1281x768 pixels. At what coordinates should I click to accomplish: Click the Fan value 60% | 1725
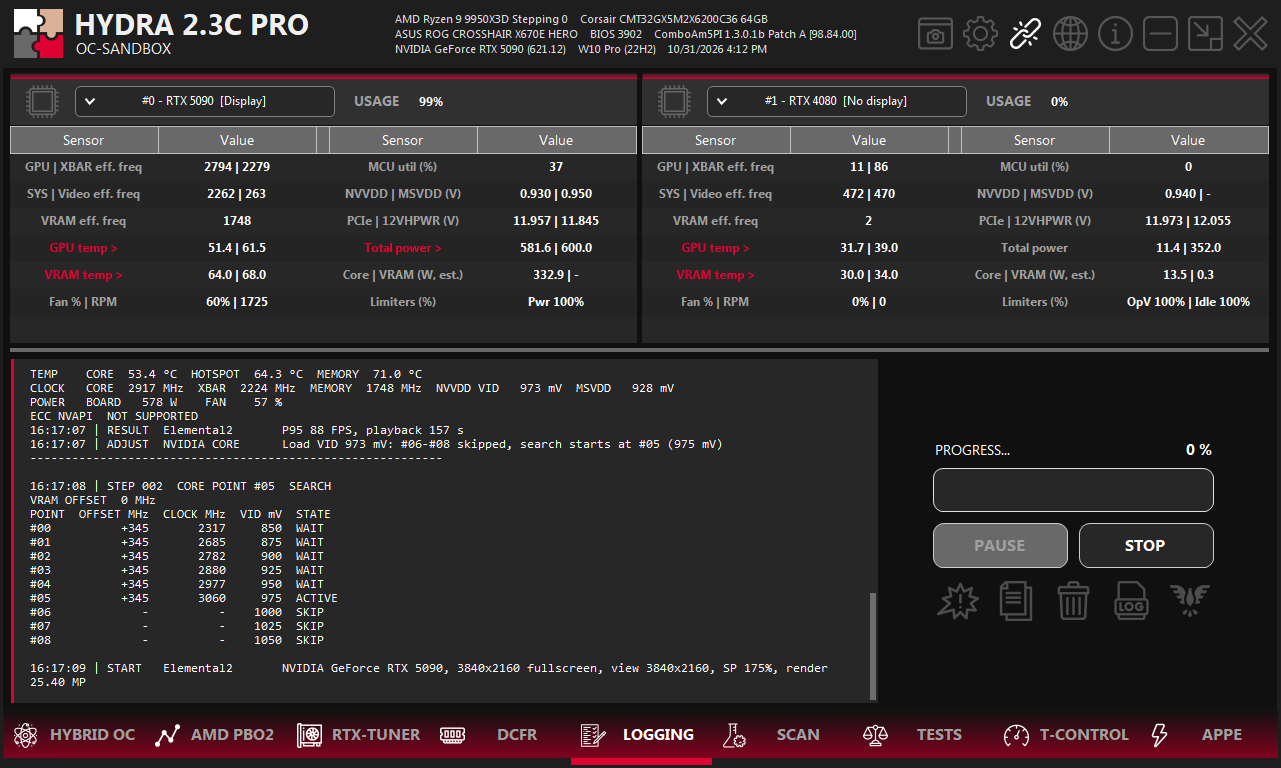237,302
